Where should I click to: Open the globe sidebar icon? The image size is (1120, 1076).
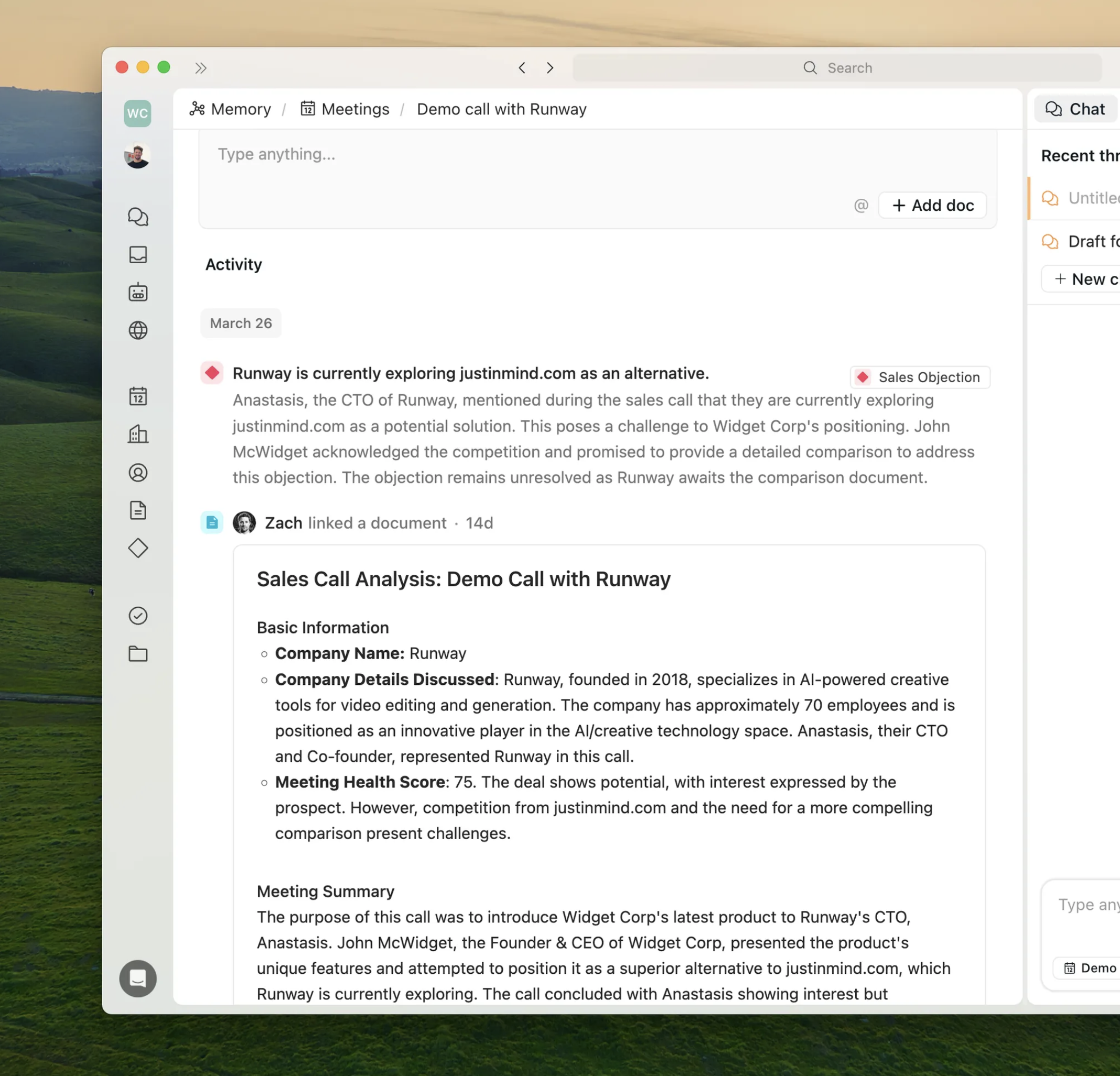point(138,330)
